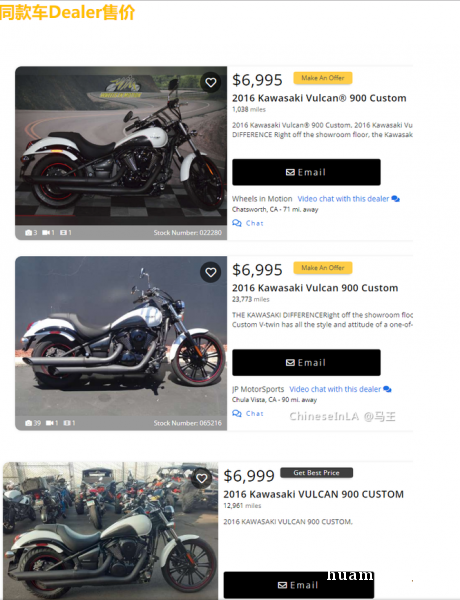Open the Wheels in Motion dealer name link
The image size is (460, 600).
pyautogui.click(x=262, y=199)
